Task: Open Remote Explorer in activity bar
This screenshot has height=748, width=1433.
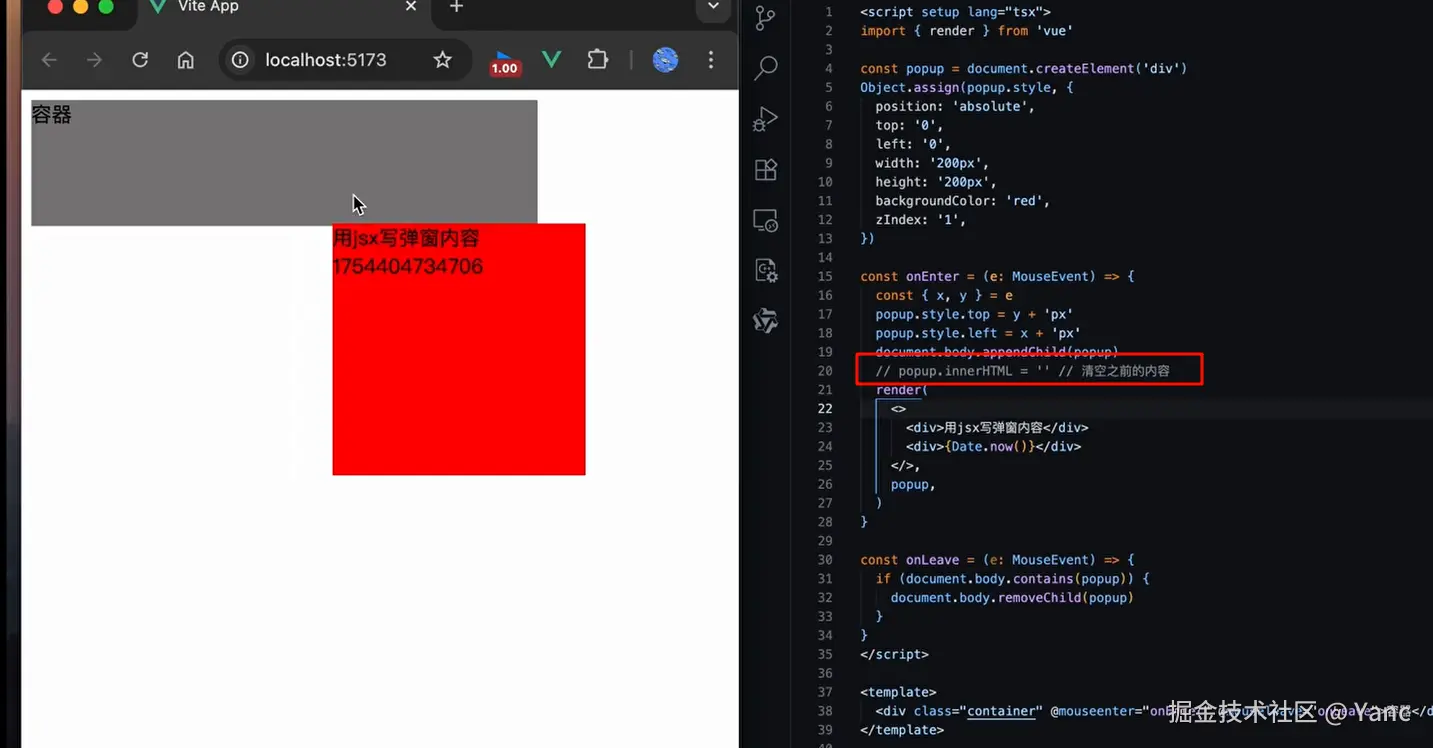Action: pyautogui.click(x=765, y=220)
